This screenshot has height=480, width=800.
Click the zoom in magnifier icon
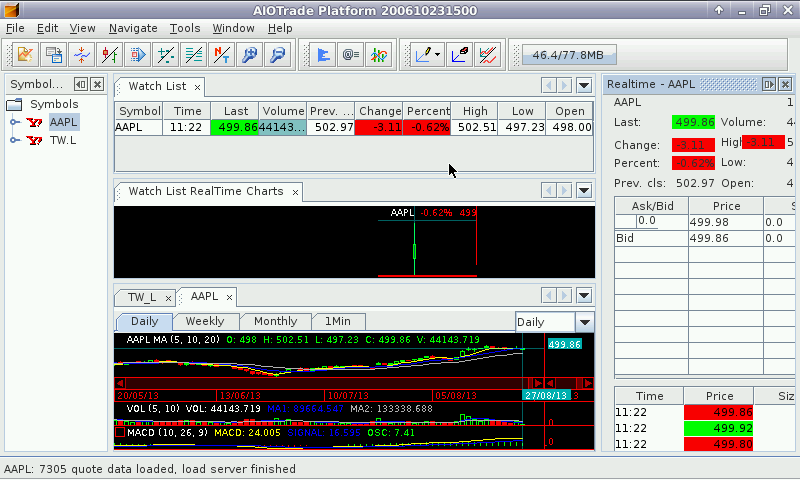(250, 55)
